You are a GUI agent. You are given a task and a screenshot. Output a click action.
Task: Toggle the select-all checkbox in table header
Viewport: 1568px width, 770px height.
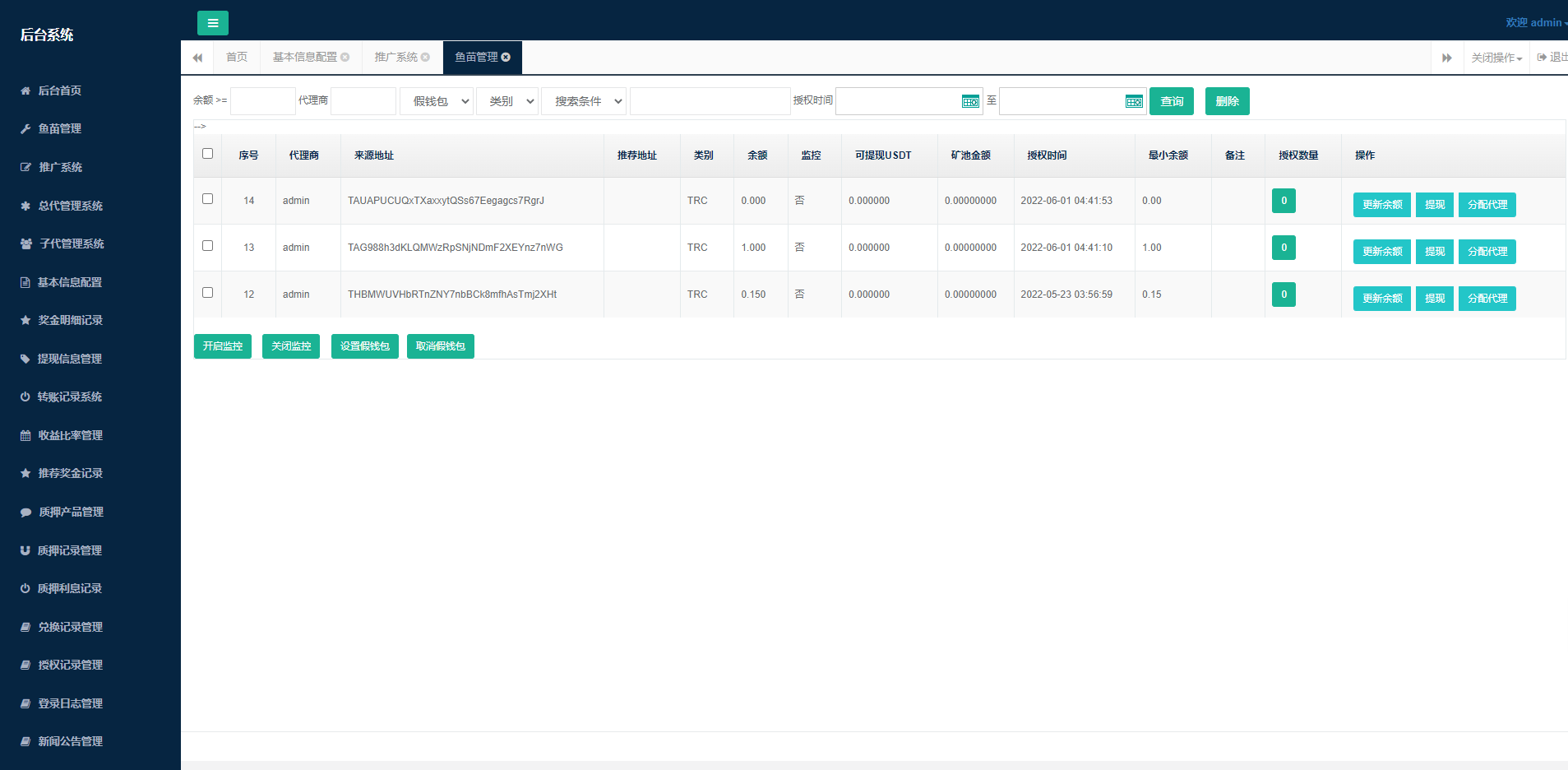(x=207, y=154)
